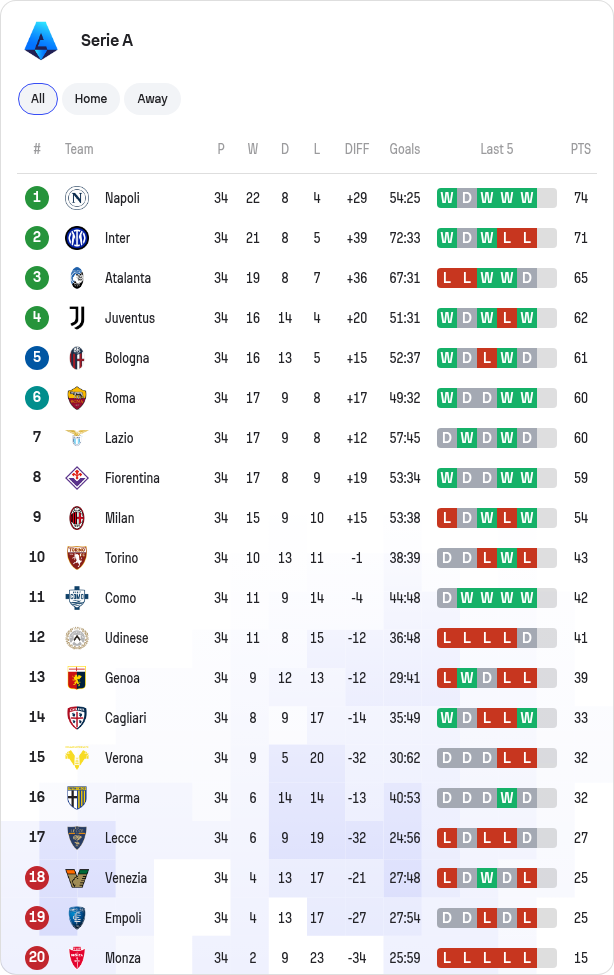Click the Serie A title text
The image size is (614, 975).
[107, 40]
